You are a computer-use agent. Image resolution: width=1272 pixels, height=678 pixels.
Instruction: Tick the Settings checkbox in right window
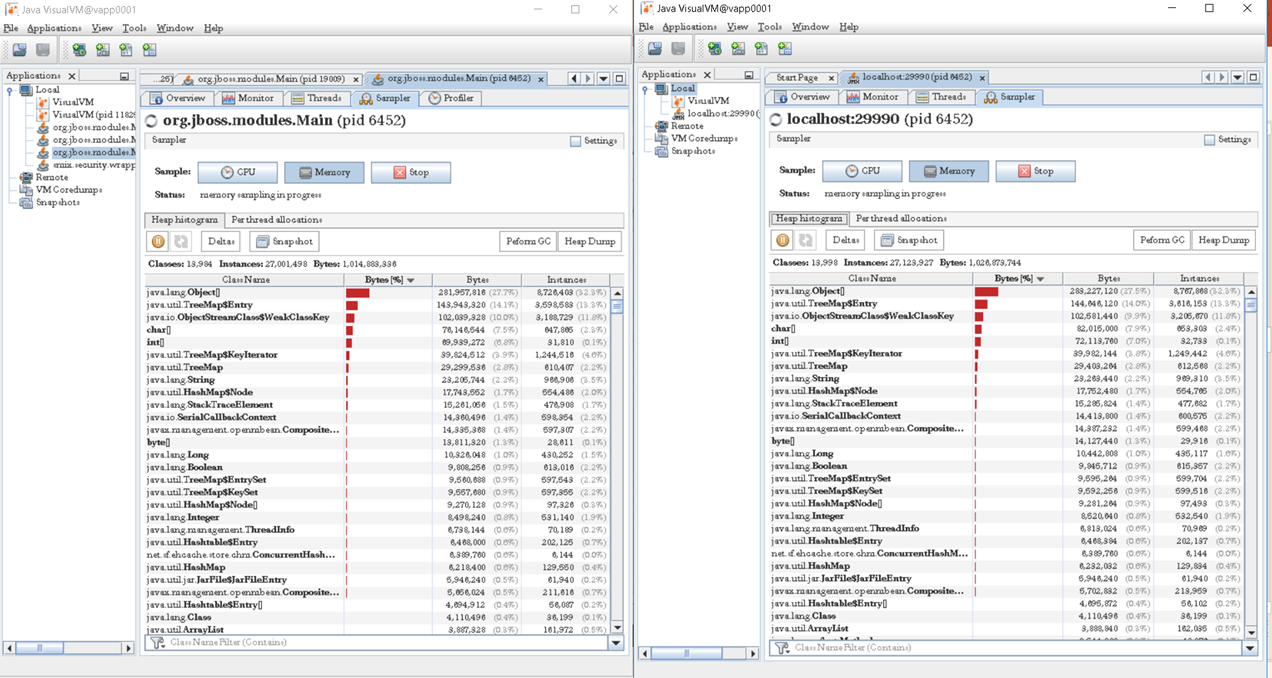(x=1209, y=140)
